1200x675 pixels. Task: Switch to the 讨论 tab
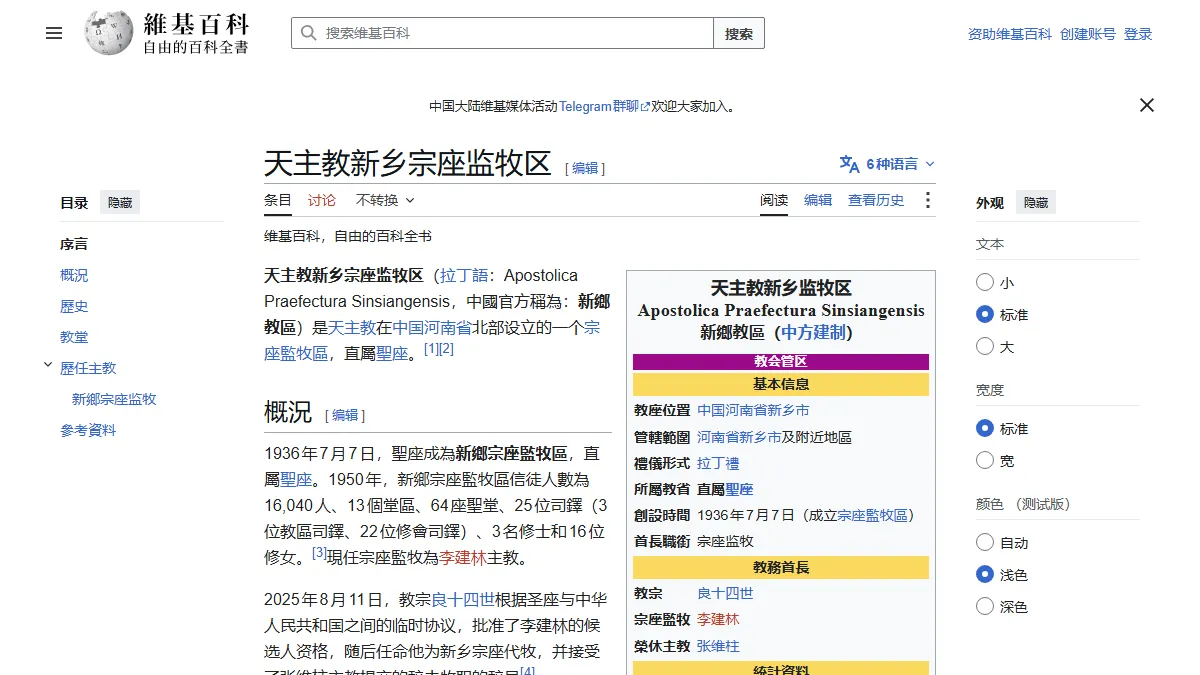pos(322,200)
